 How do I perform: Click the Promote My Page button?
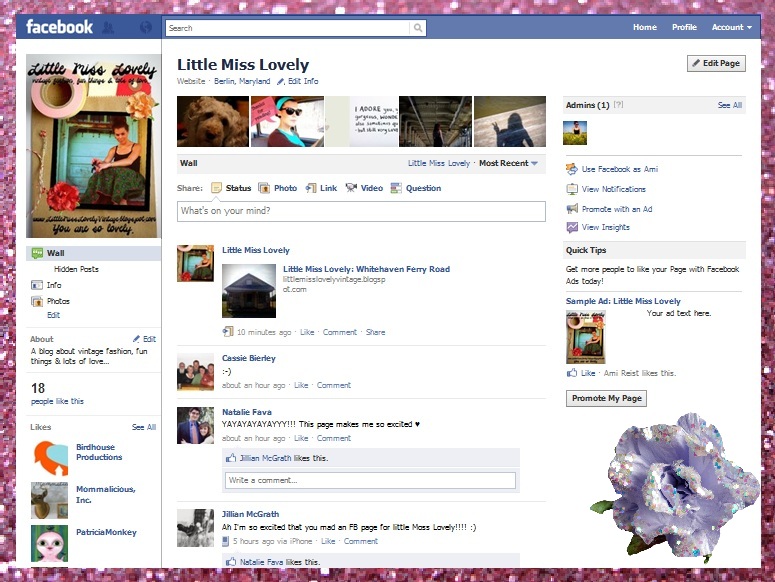click(x=606, y=398)
